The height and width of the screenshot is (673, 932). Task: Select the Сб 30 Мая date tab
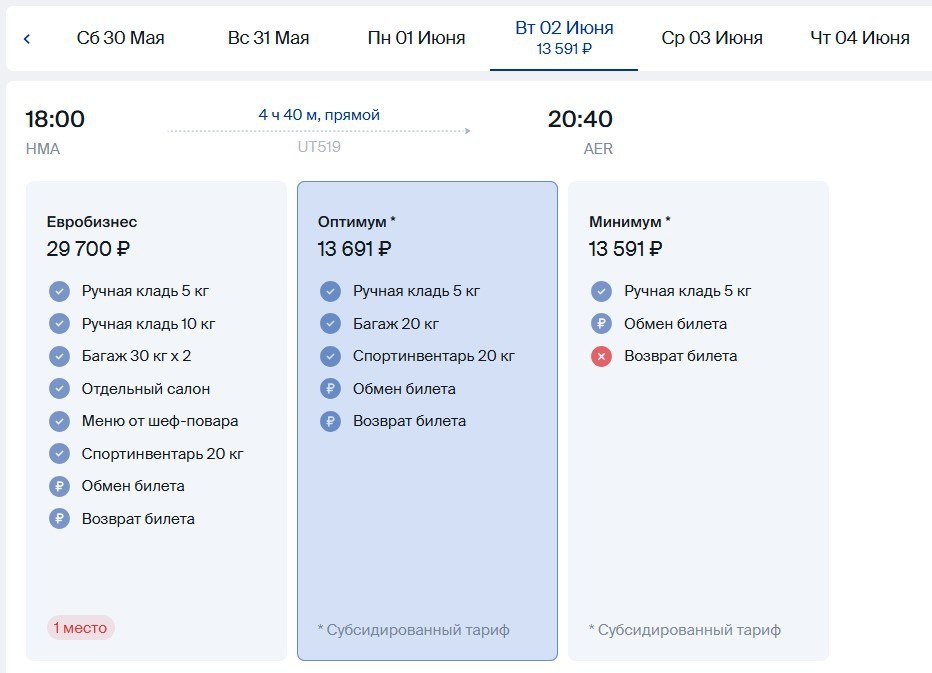[x=120, y=38]
